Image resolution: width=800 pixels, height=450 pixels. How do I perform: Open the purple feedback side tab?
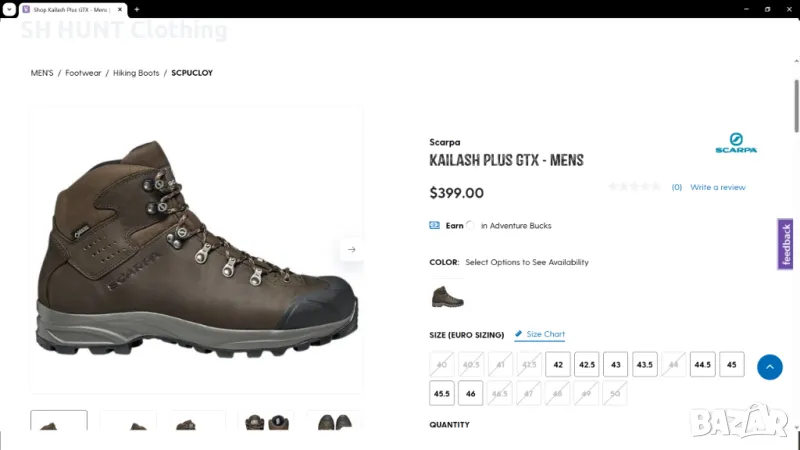[786, 244]
